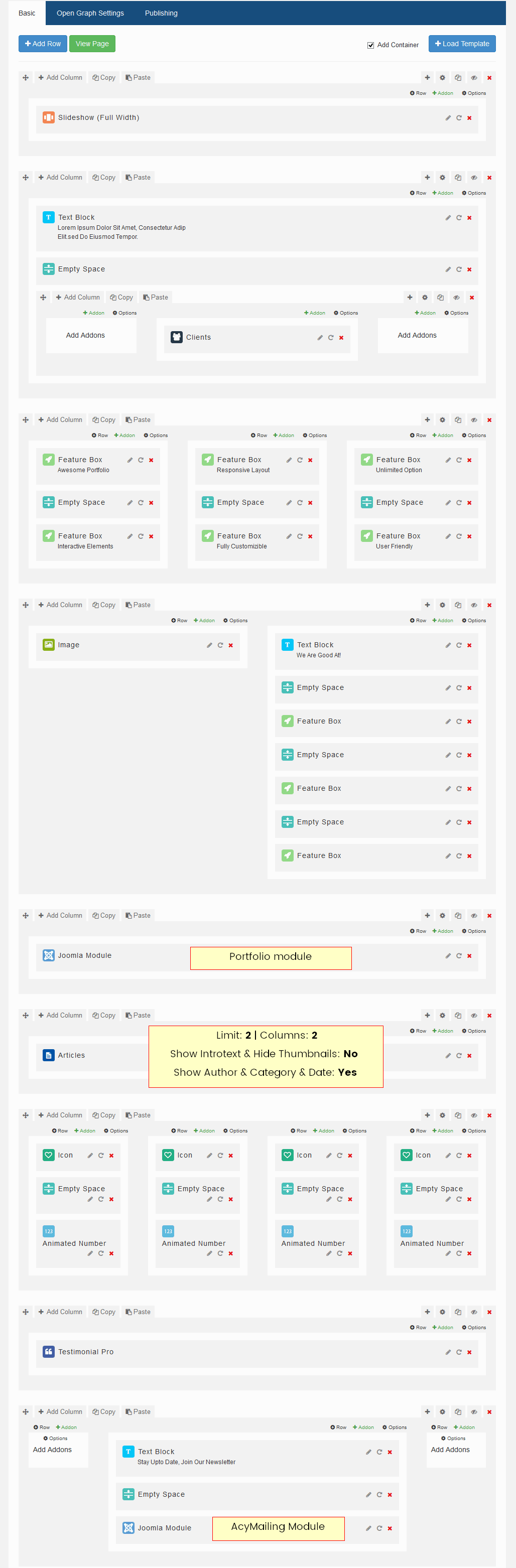Open column Options above the Articles addon

[x=474, y=1031]
